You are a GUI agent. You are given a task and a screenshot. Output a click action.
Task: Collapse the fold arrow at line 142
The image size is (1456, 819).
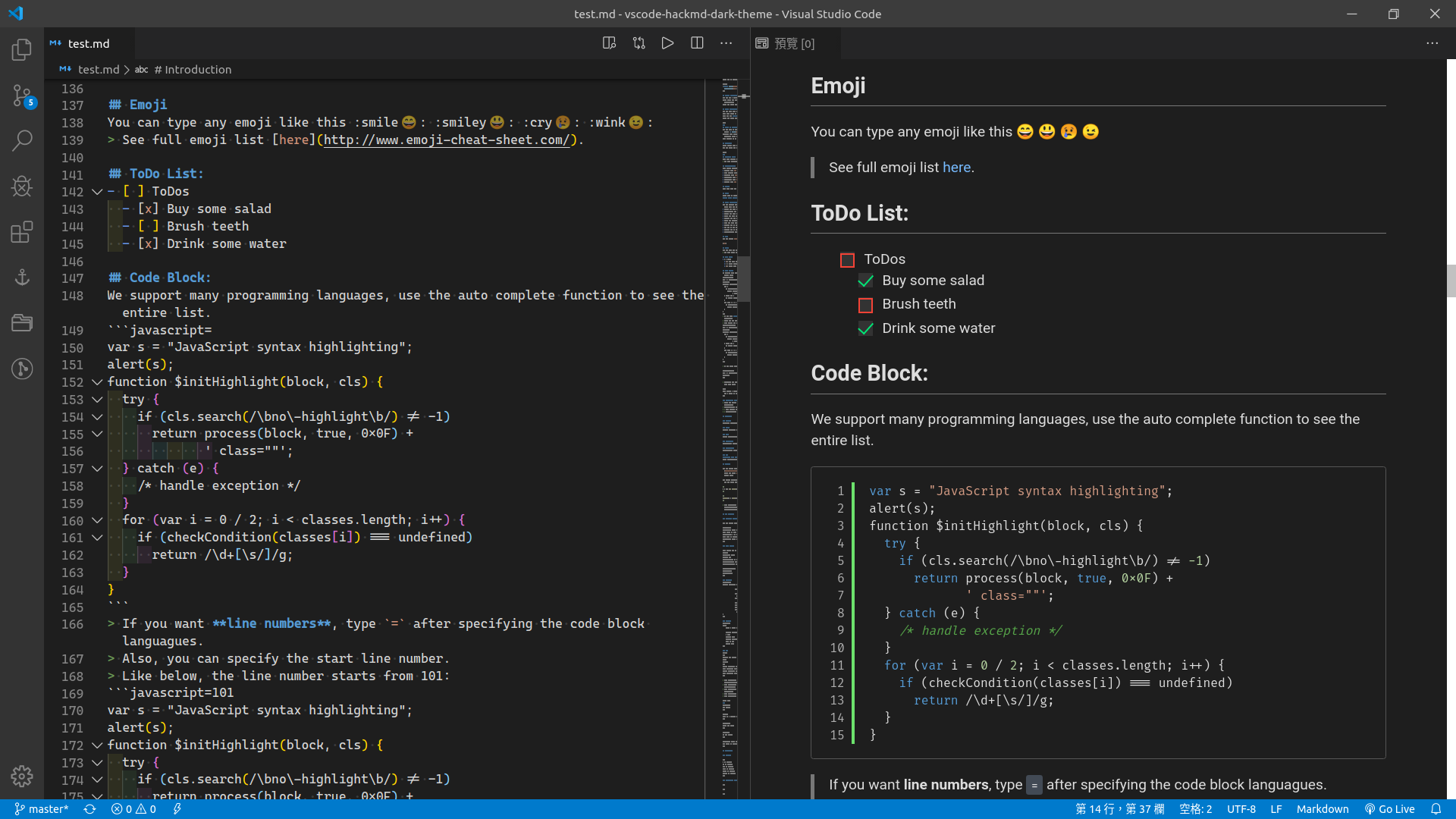[97, 192]
